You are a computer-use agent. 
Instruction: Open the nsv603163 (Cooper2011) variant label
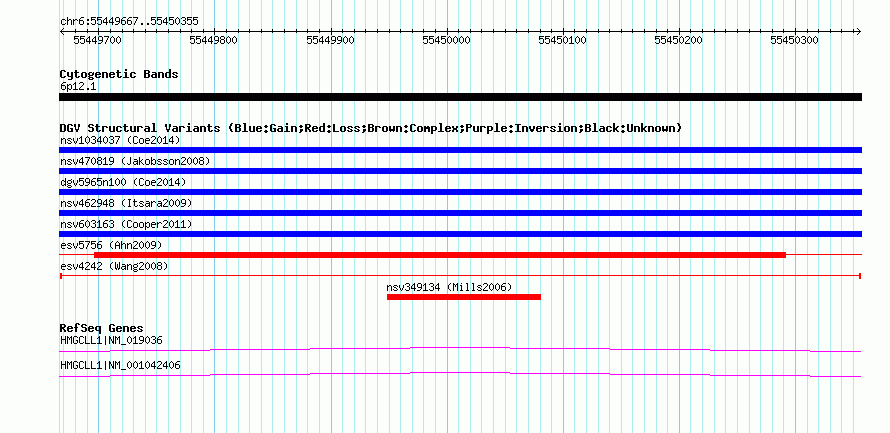126,224
